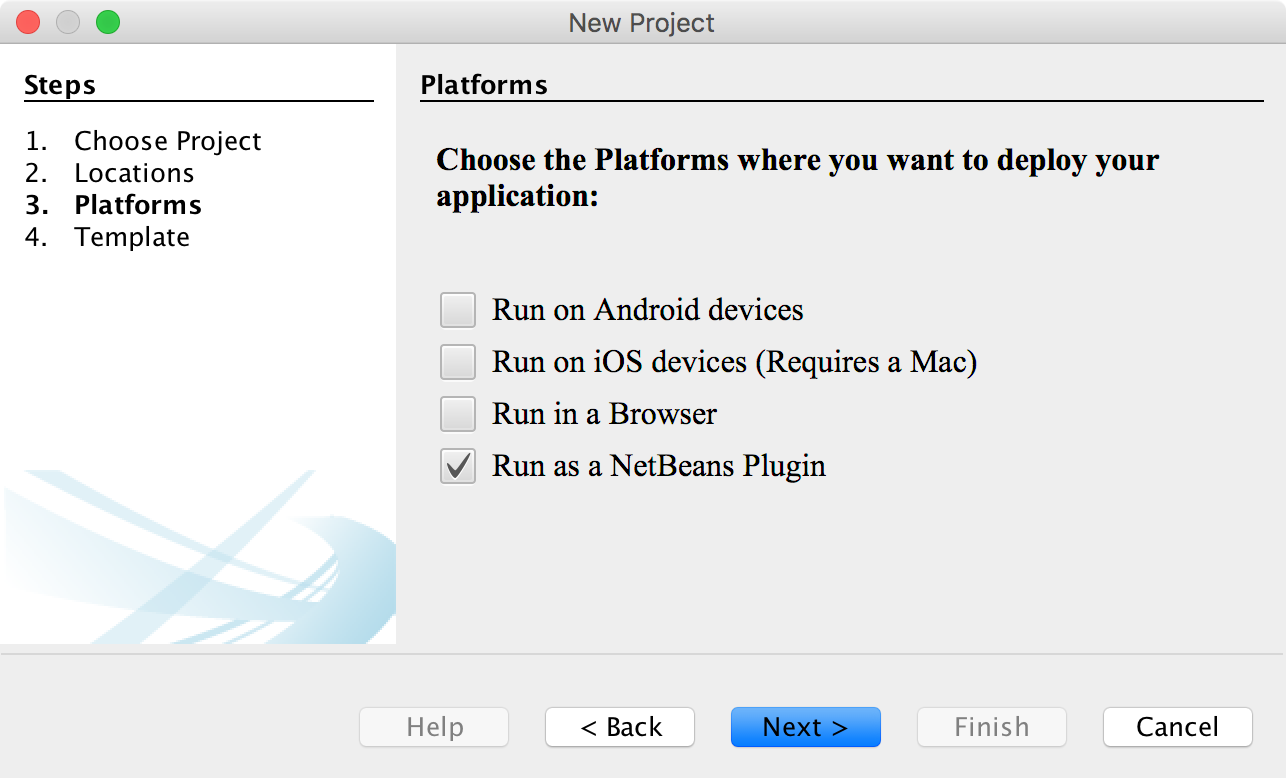Uncheck Run as a NetBeans Plugin
Viewport: 1286px width, 778px height.
click(x=458, y=466)
